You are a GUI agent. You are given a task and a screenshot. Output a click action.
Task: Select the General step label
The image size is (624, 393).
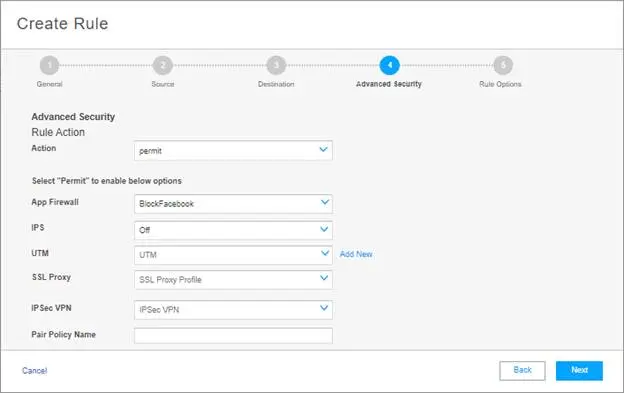[49, 84]
